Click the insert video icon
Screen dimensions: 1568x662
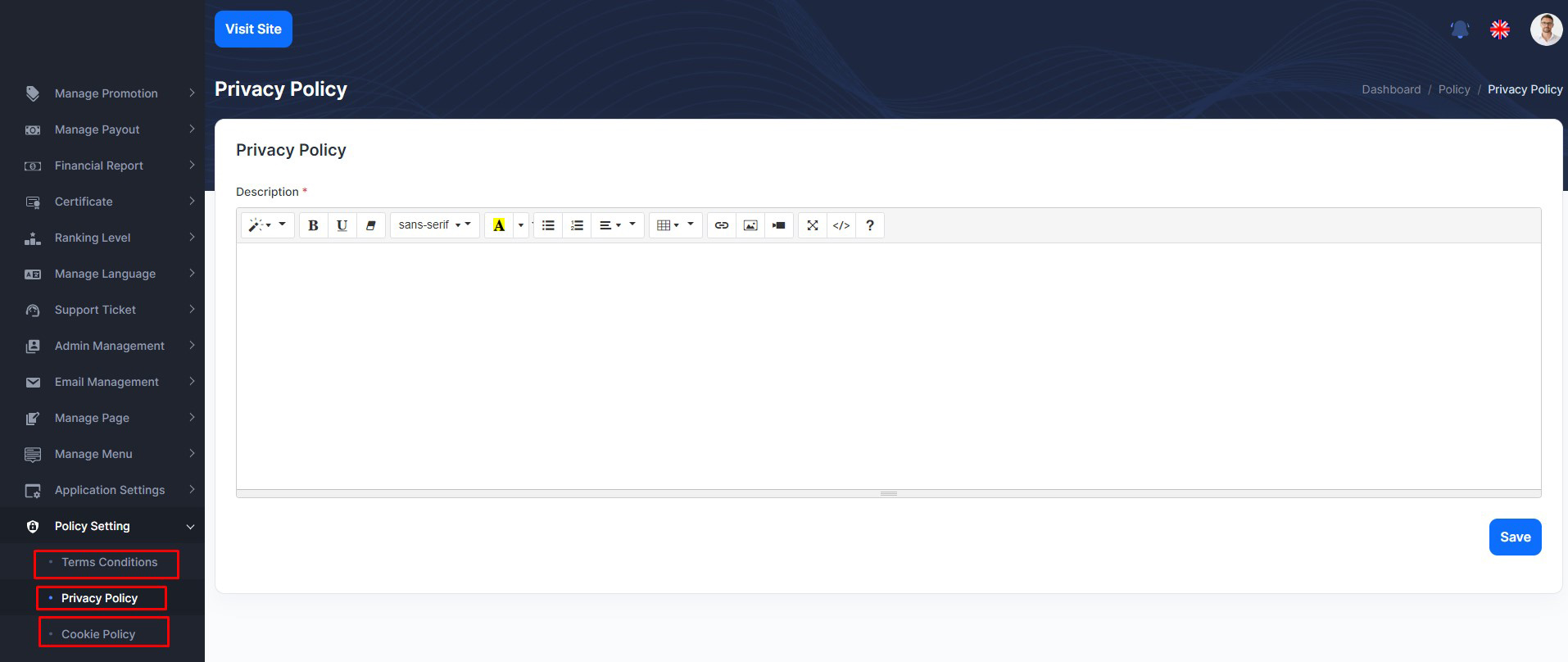pyautogui.click(x=778, y=225)
